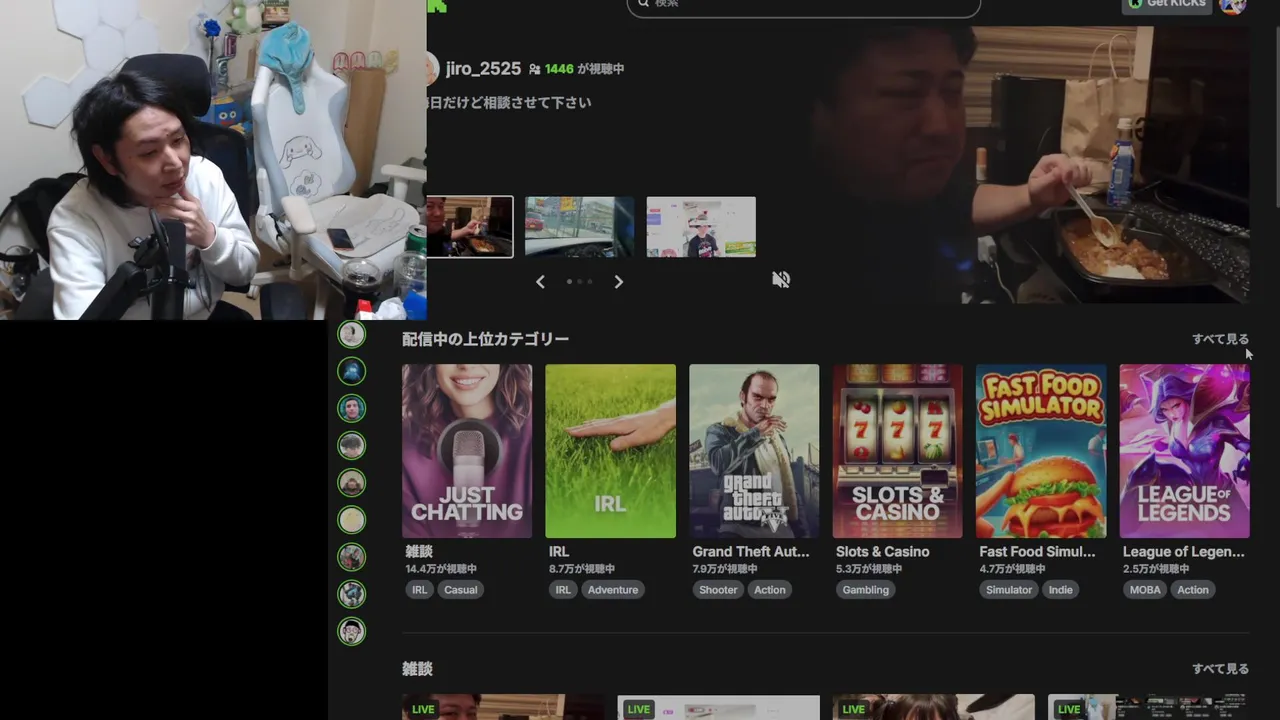Click the IRL category title text
1280x720 pixels.
(559, 552)
